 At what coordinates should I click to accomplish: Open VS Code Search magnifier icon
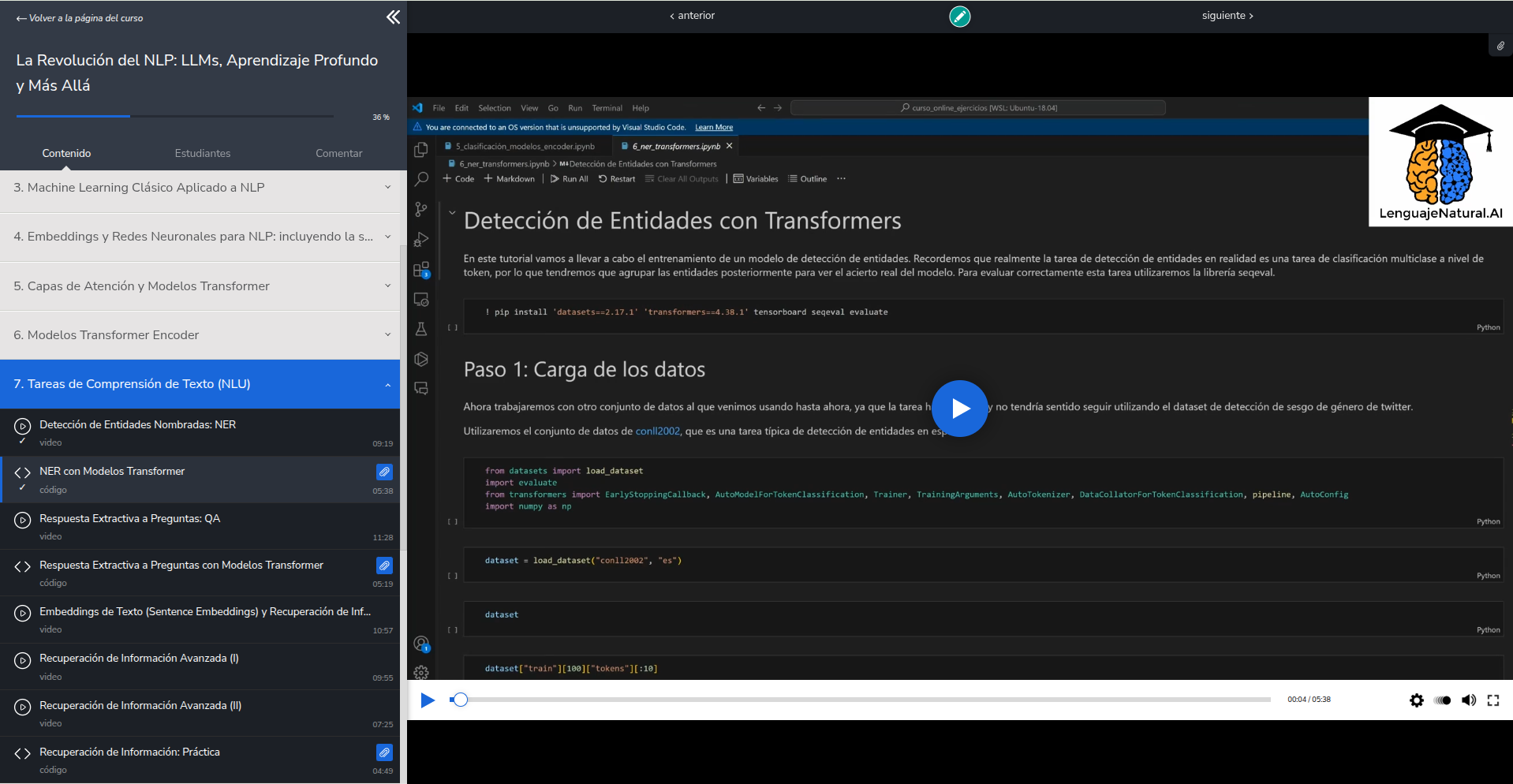421,179
